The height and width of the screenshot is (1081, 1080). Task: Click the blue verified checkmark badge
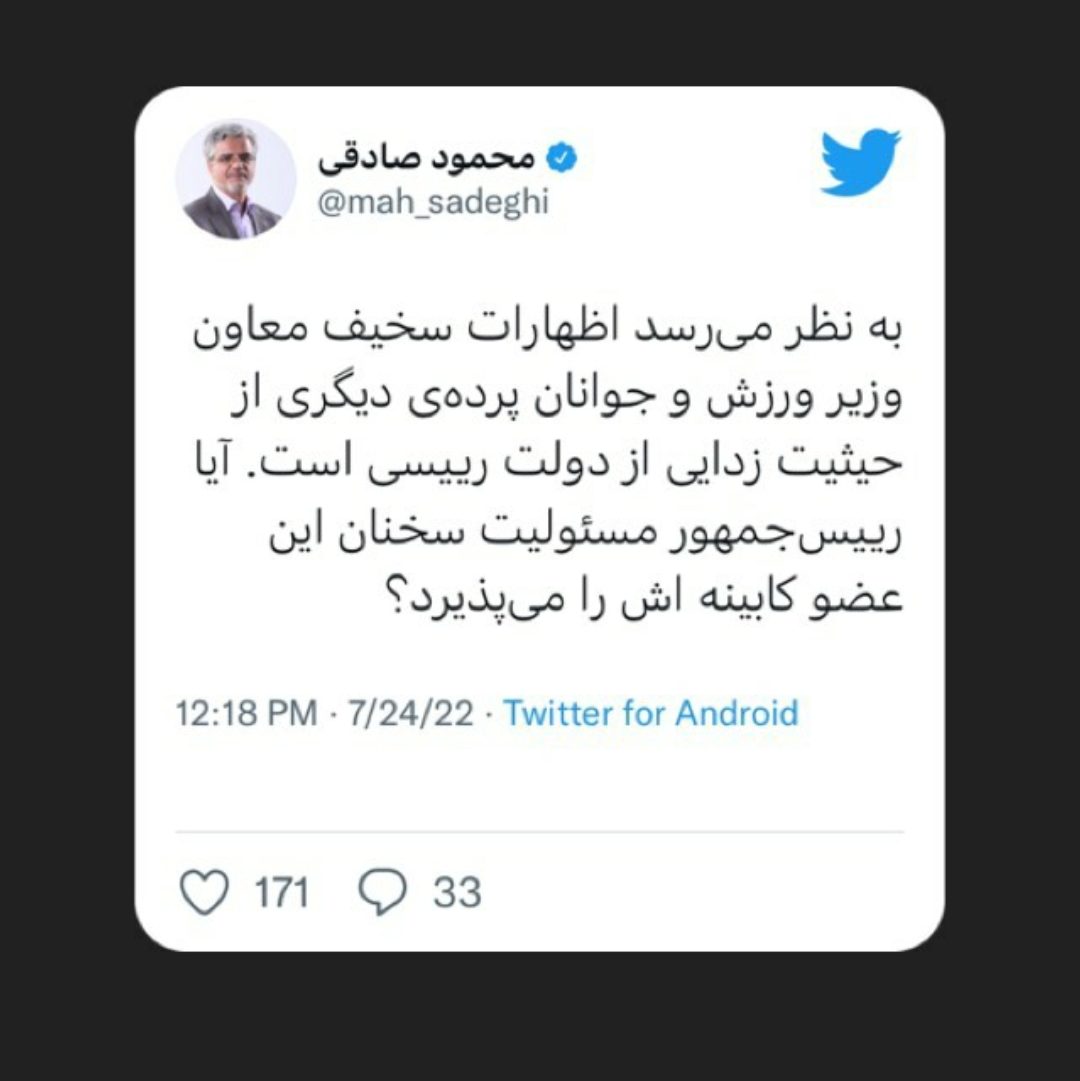pos(562,158)
